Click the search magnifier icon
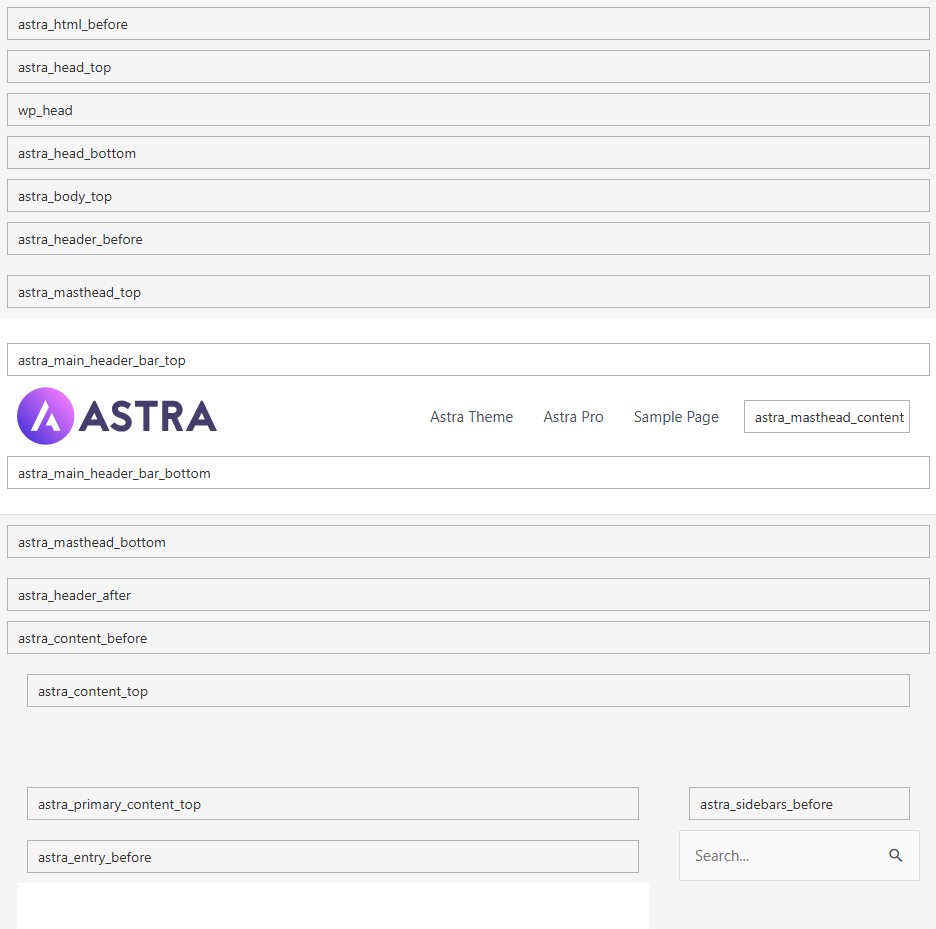 (x=895, y=855)
